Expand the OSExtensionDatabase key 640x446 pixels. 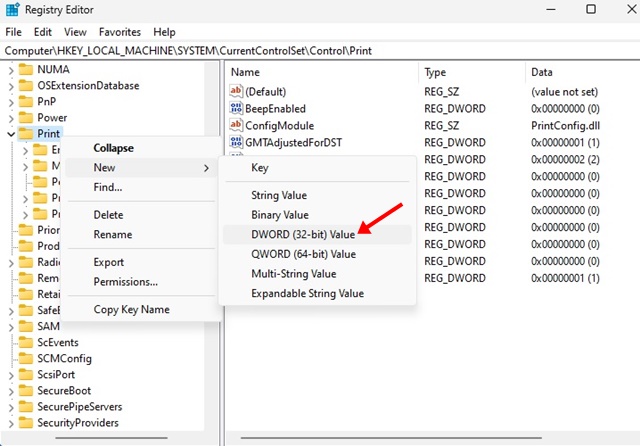[x=11, y=87]
